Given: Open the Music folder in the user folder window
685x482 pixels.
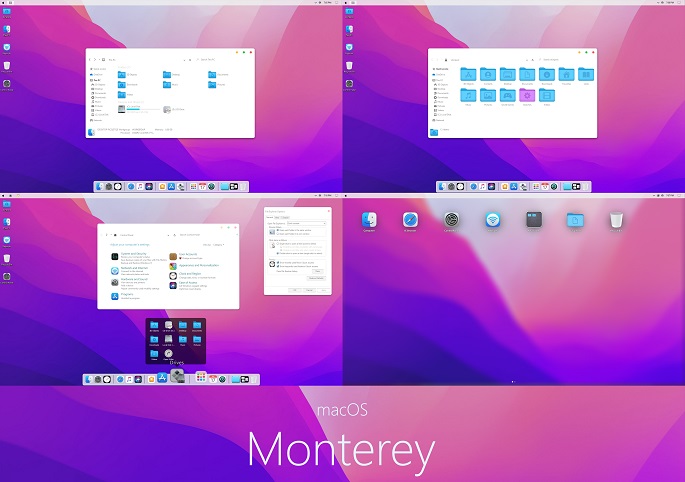Looking at the screenshot, I should click(x=468, y=95).
